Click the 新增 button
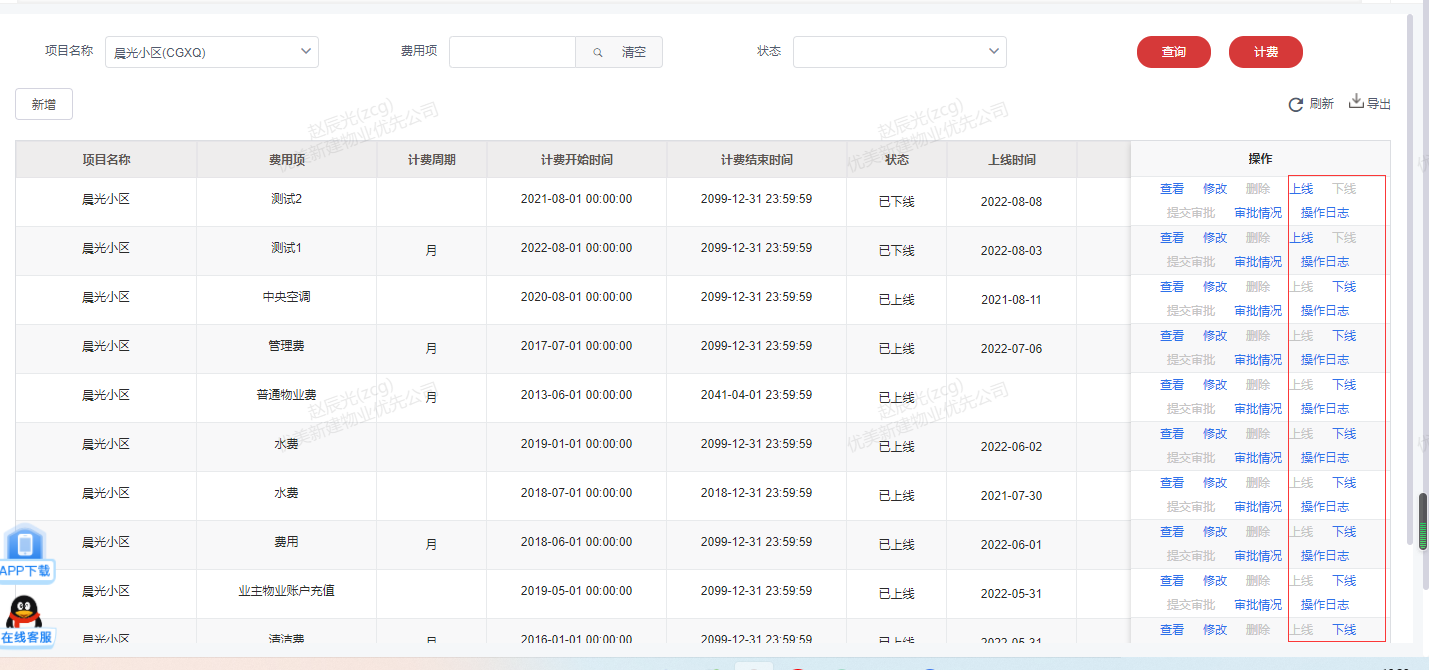This screenshot has height=670, width=1429. 44,104
